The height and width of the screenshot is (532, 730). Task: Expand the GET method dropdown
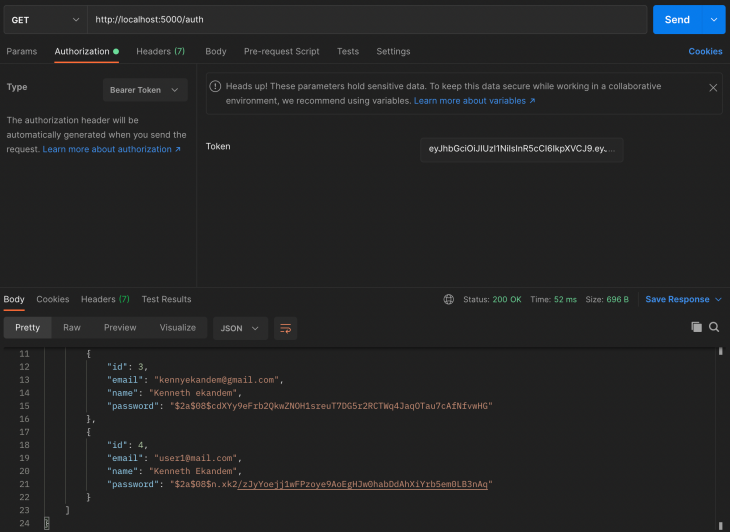tap(46, 20)
